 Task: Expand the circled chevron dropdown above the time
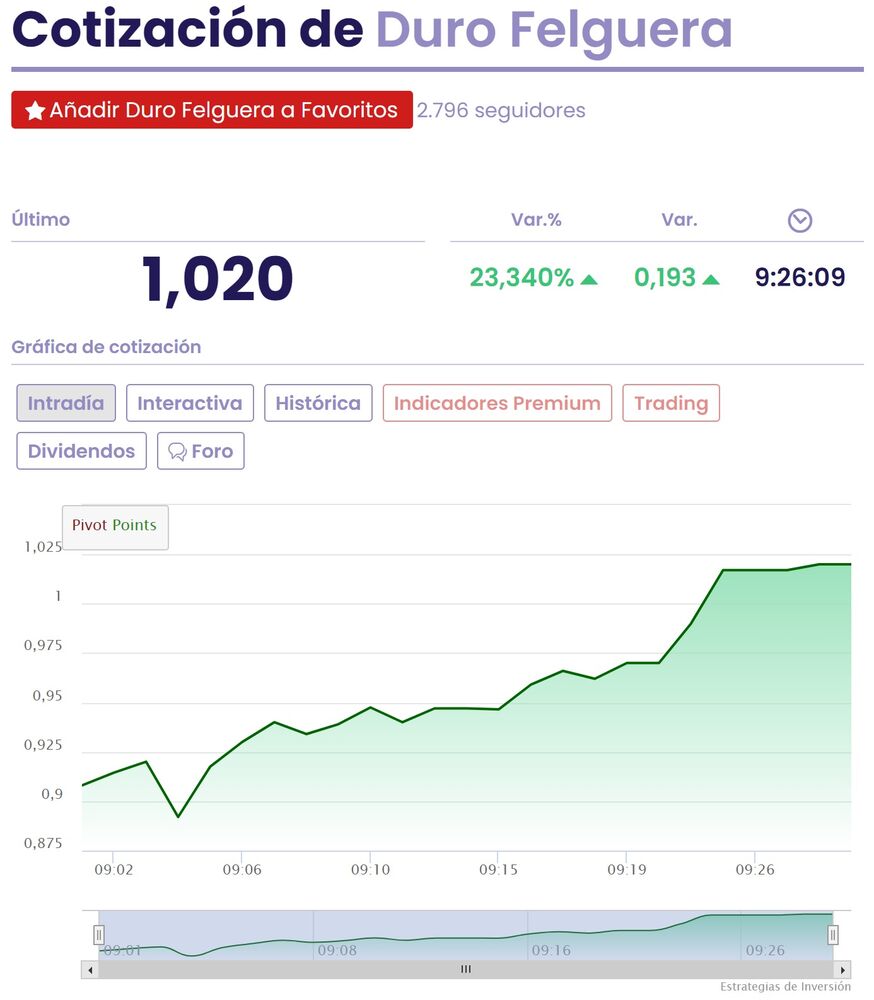(x=800, y=221)
